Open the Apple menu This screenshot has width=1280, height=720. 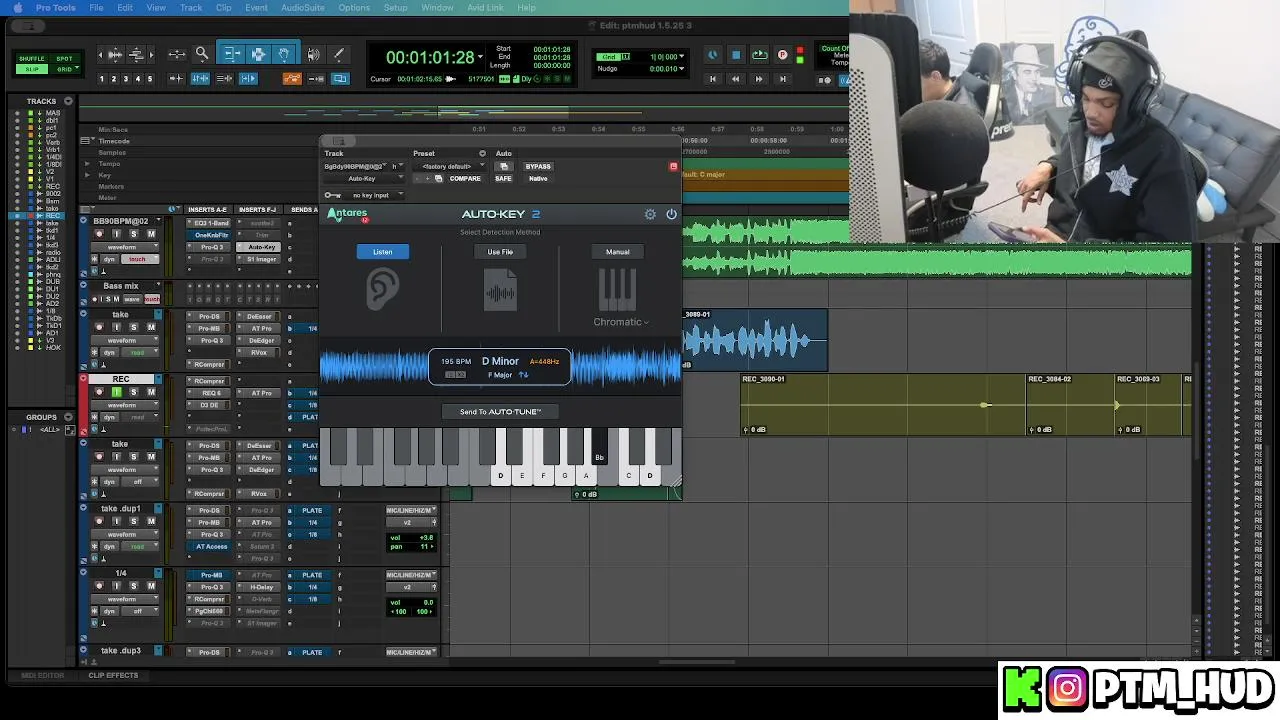[x=17, y=7]
